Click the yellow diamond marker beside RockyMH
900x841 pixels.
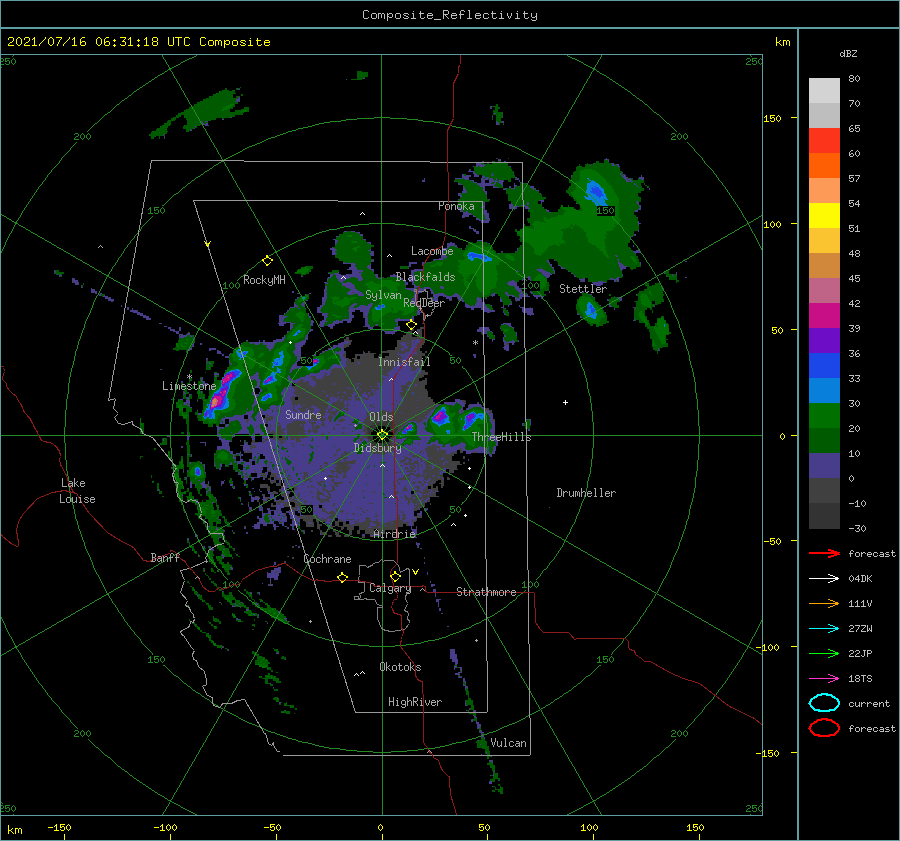tap(267, 261)
